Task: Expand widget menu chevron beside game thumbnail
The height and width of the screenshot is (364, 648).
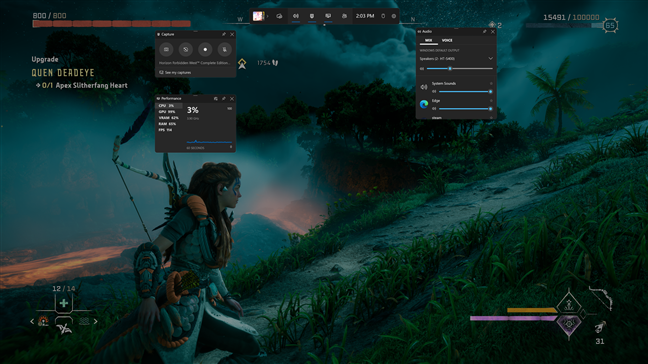Action: 267,16
